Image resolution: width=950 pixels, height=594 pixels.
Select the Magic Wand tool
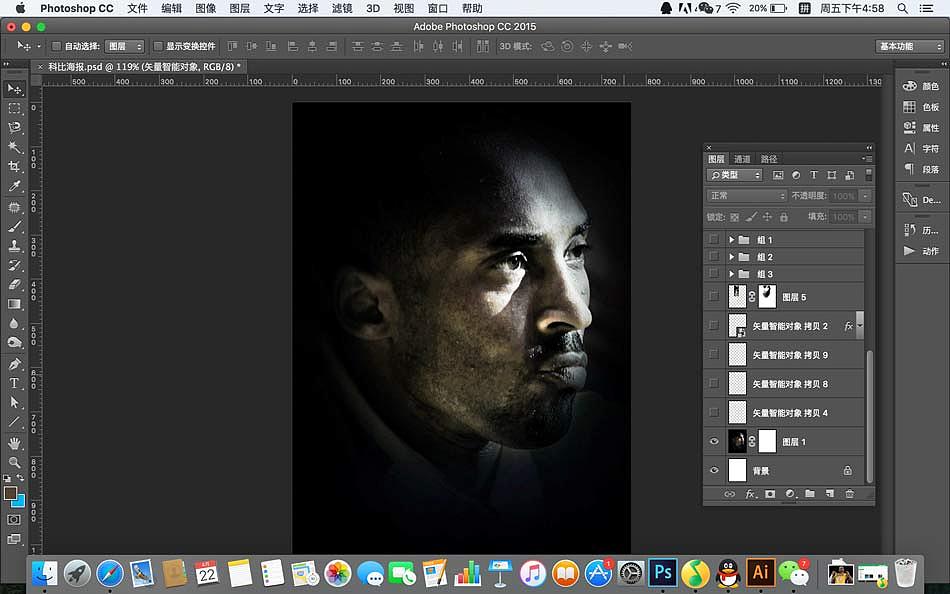[x=15, y=147]
